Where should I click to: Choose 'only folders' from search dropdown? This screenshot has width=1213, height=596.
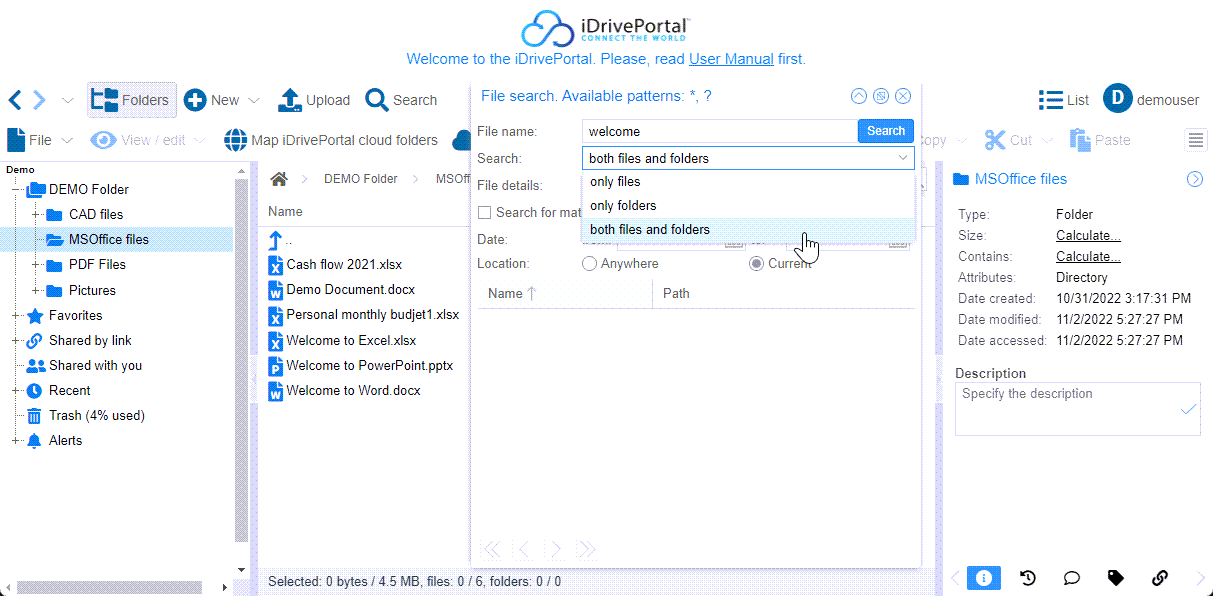tap(623, 206)
